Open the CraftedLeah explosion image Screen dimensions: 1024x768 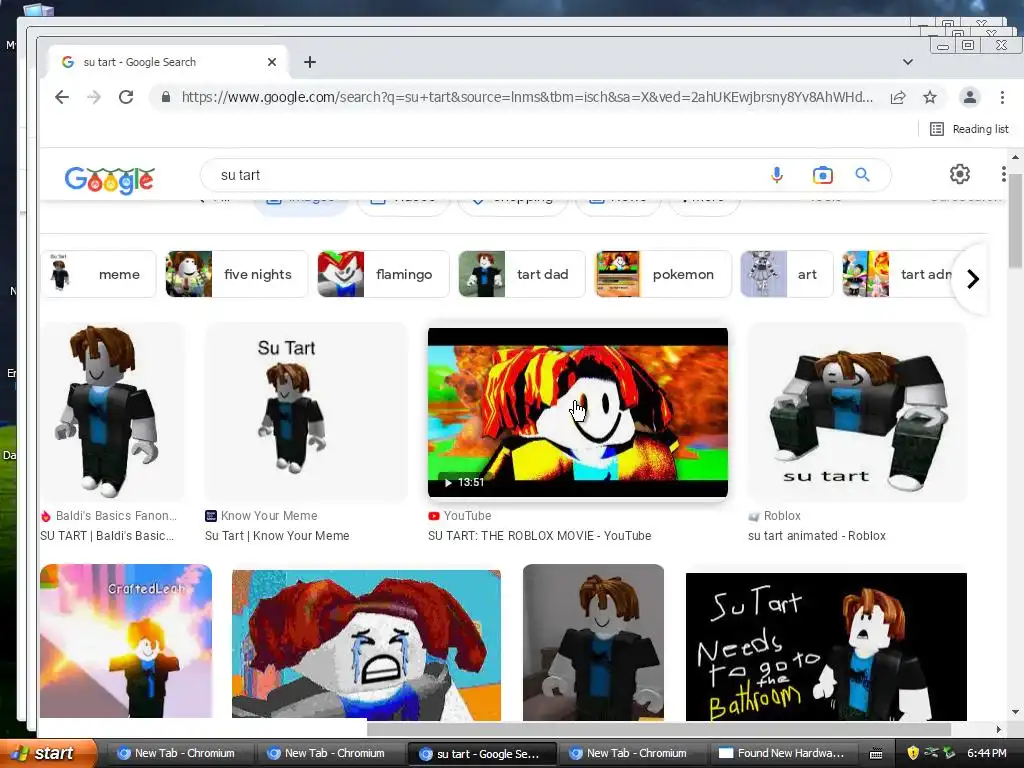[x=126, y=641]
